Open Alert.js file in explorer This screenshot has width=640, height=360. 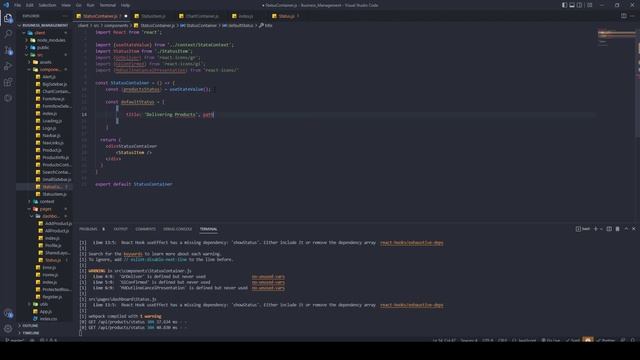(49, 77)
